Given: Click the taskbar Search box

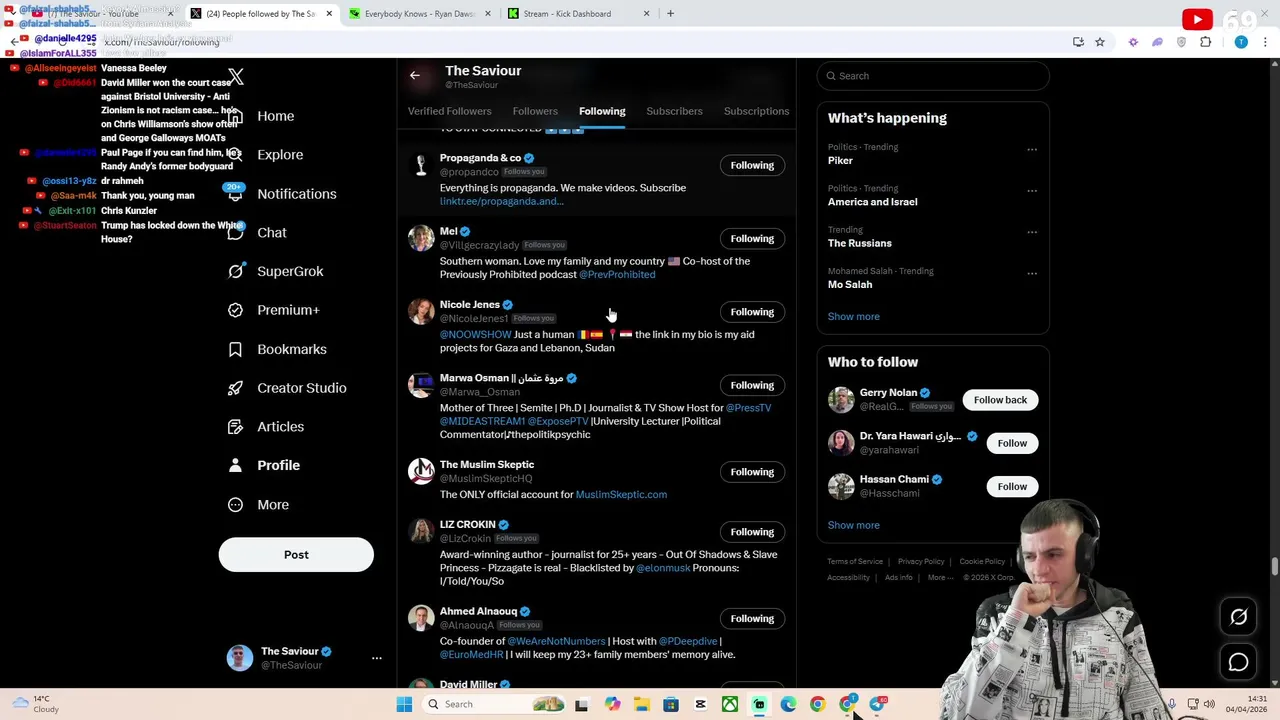Looking at the screenshot, I should pos(495,704).
